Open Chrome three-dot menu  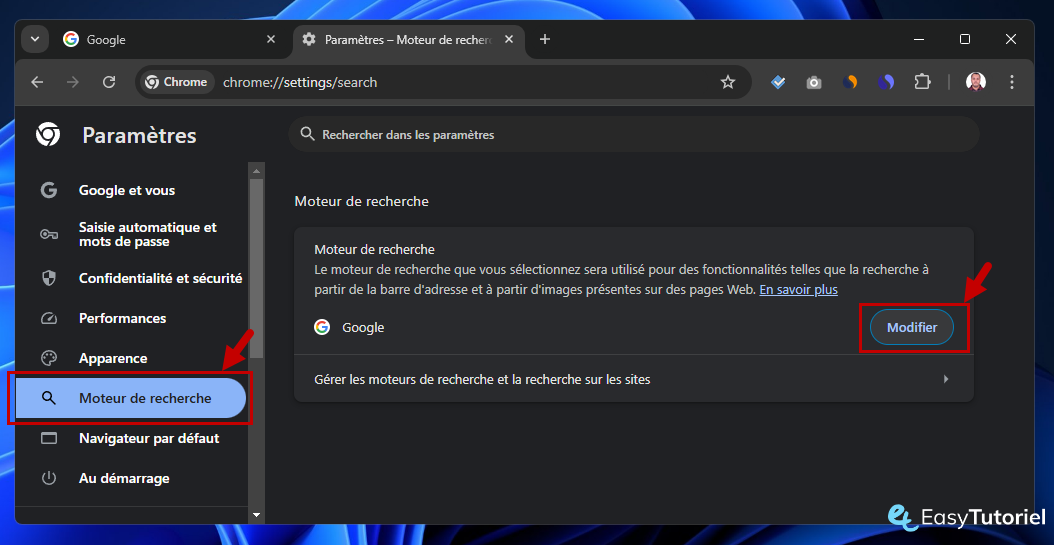tap(1012, 82)
